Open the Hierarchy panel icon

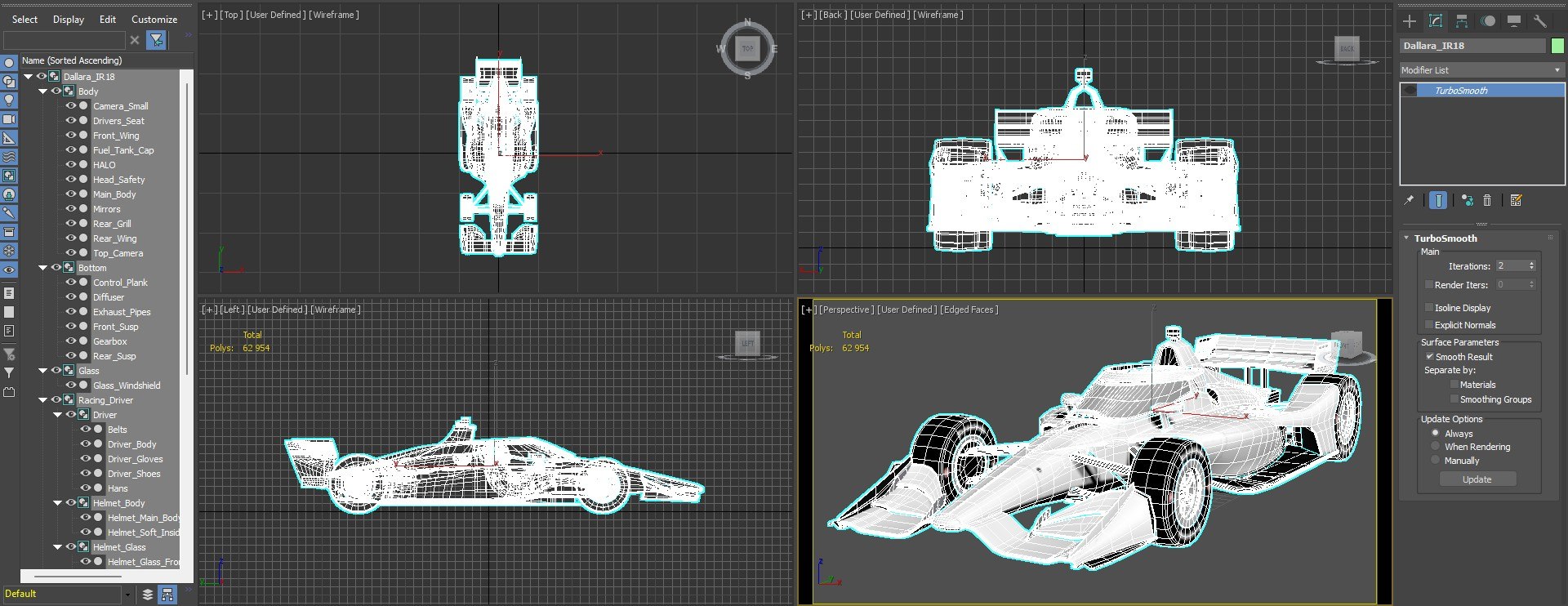(x=1462, y=21)
